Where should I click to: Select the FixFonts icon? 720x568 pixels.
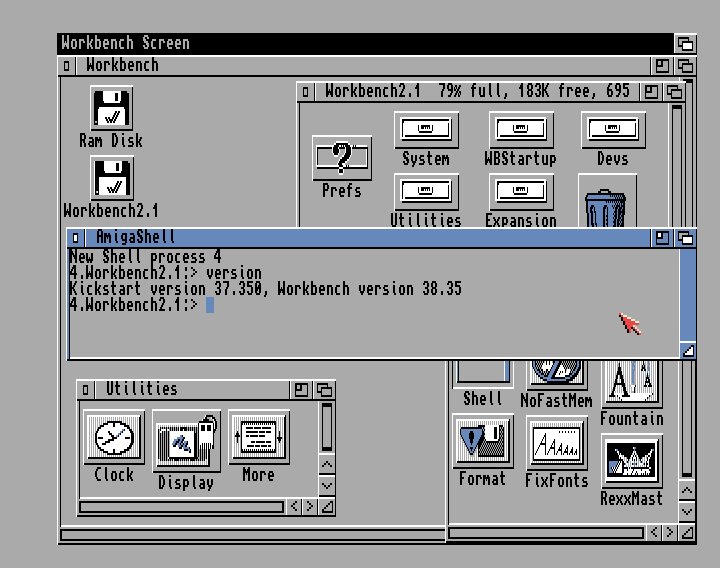pyautogui.click(x=557, y=443)
